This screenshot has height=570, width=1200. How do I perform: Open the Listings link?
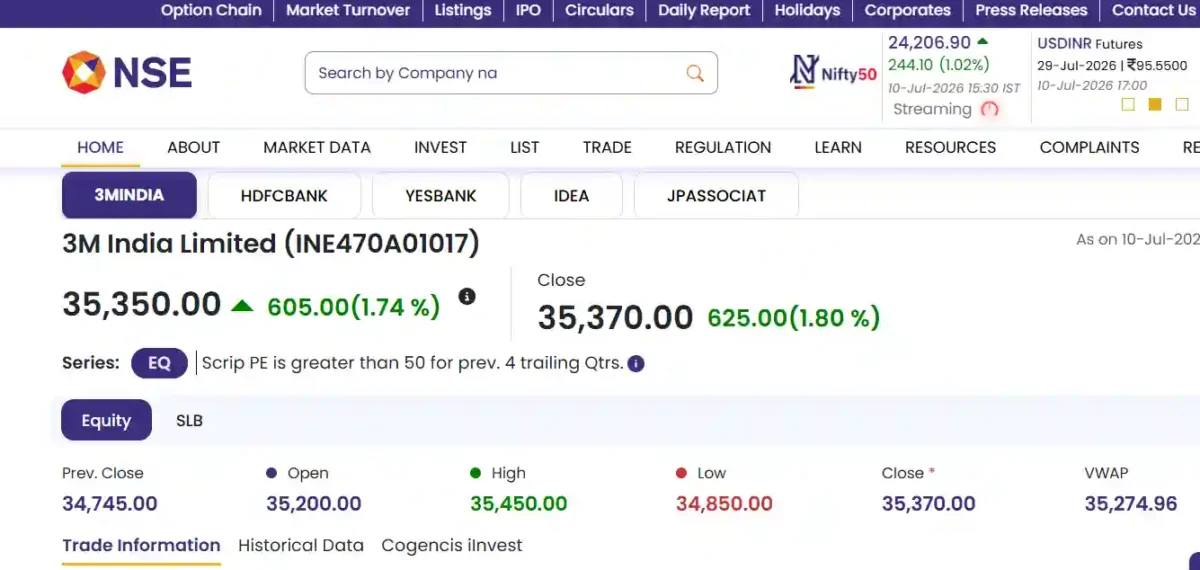[463, 10]
